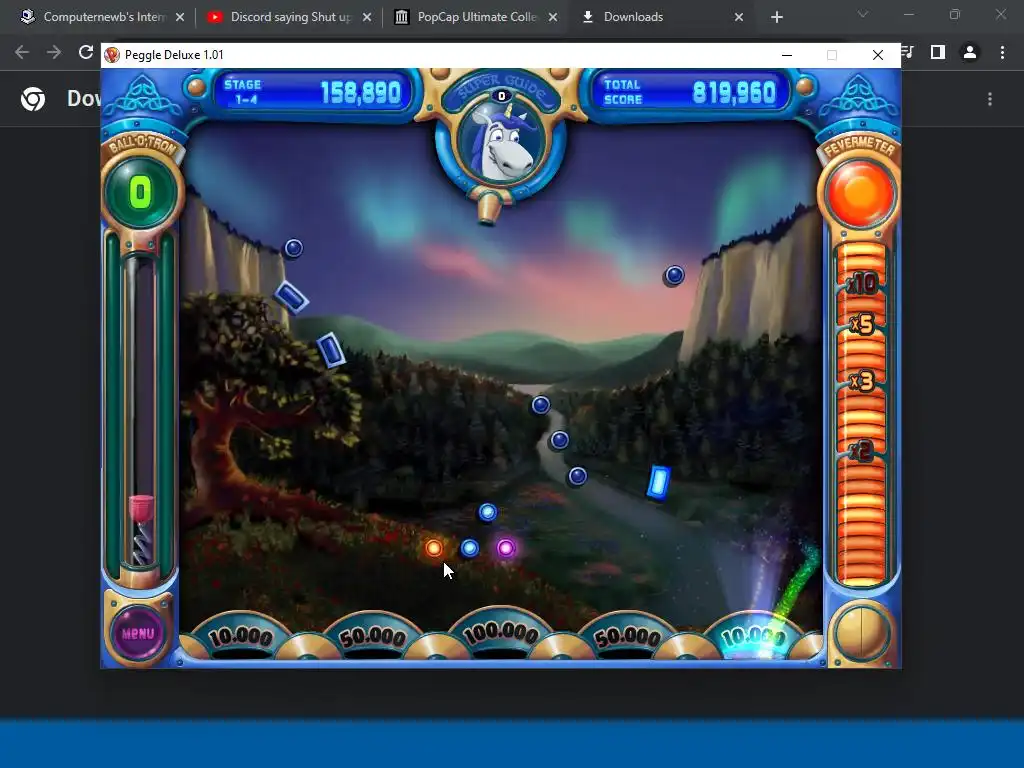The width and height of the screenshot is (1024, 768).
Task: Click the lit blue peg between orange and purple pegs
Action: tap(470, 548)
